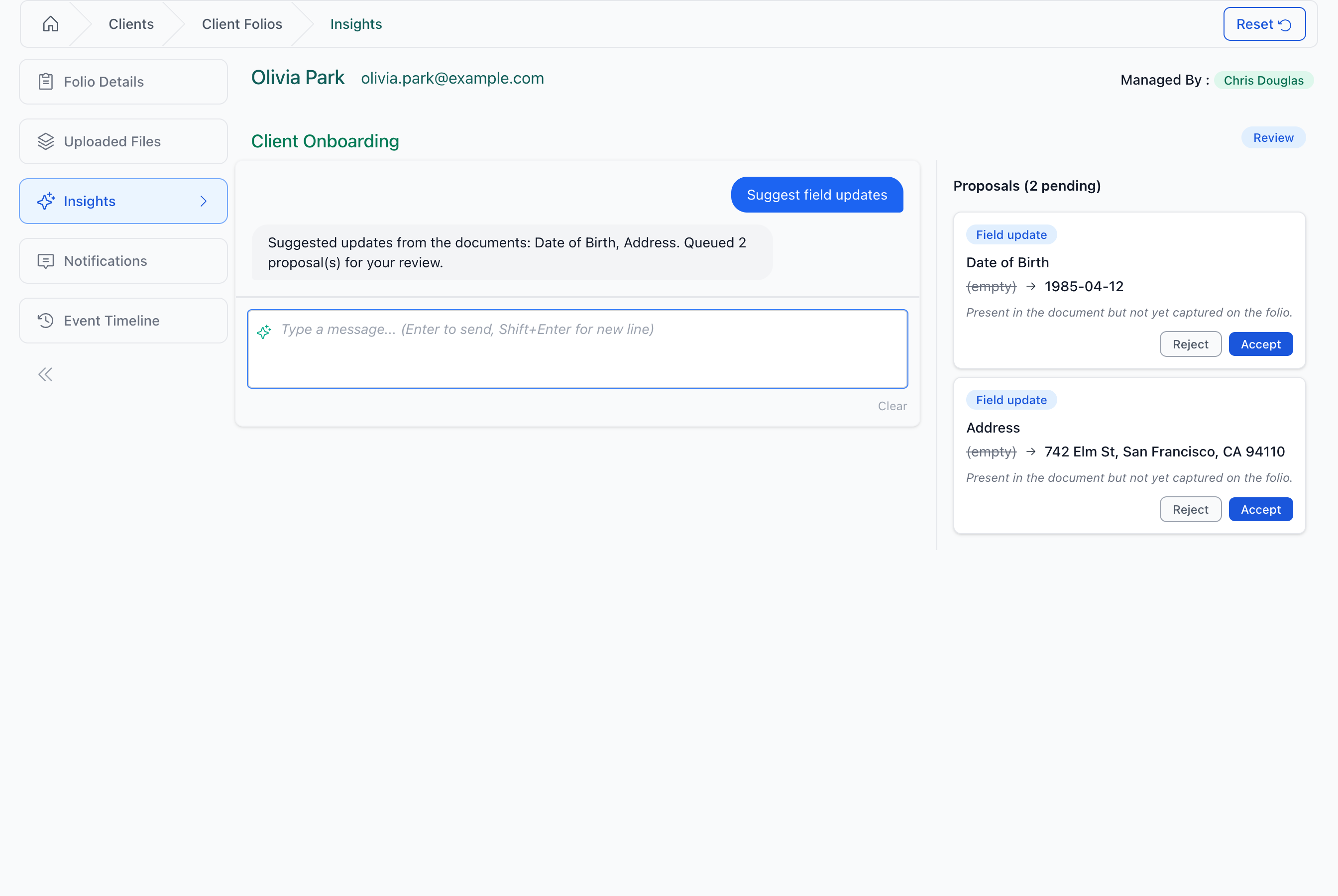This screenshot has width=1338, height=896.
Task: Switch to the Event Timeline section
Action: click(123, 321)
